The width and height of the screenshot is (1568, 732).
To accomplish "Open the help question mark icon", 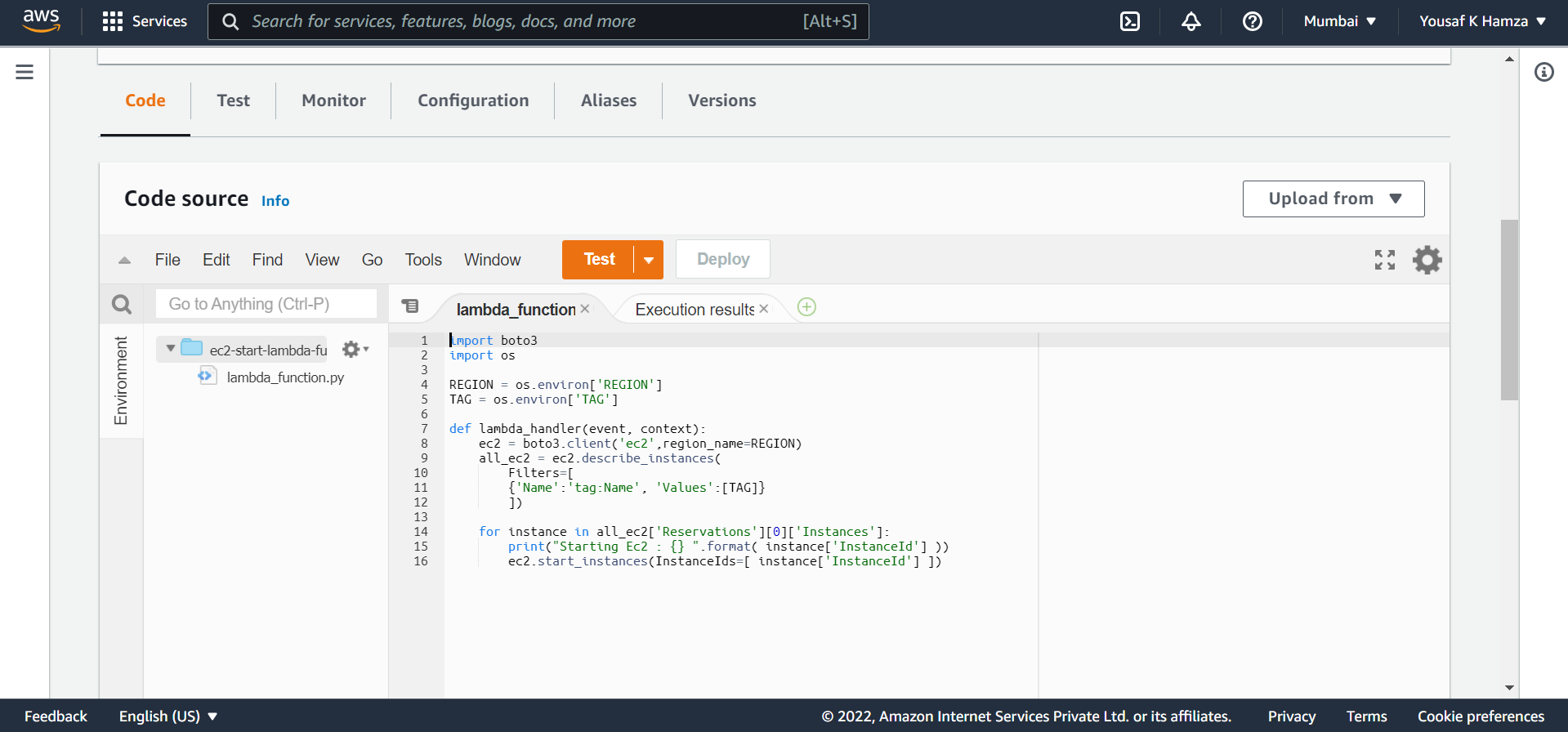I will tap(1252, 21).
